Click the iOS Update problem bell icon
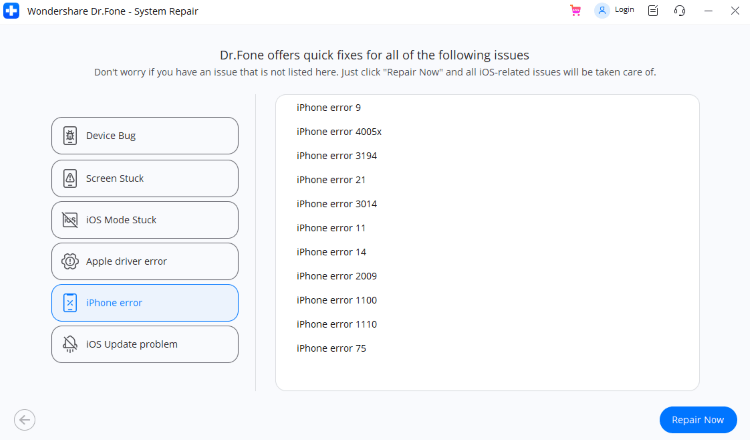This screenshot has width=750, height=440. tap(70, 344)
